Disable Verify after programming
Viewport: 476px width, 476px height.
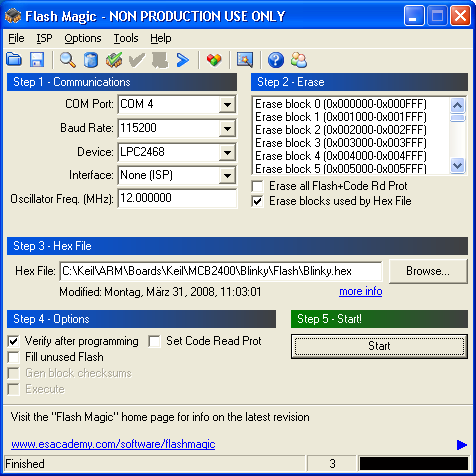[13, 341]
